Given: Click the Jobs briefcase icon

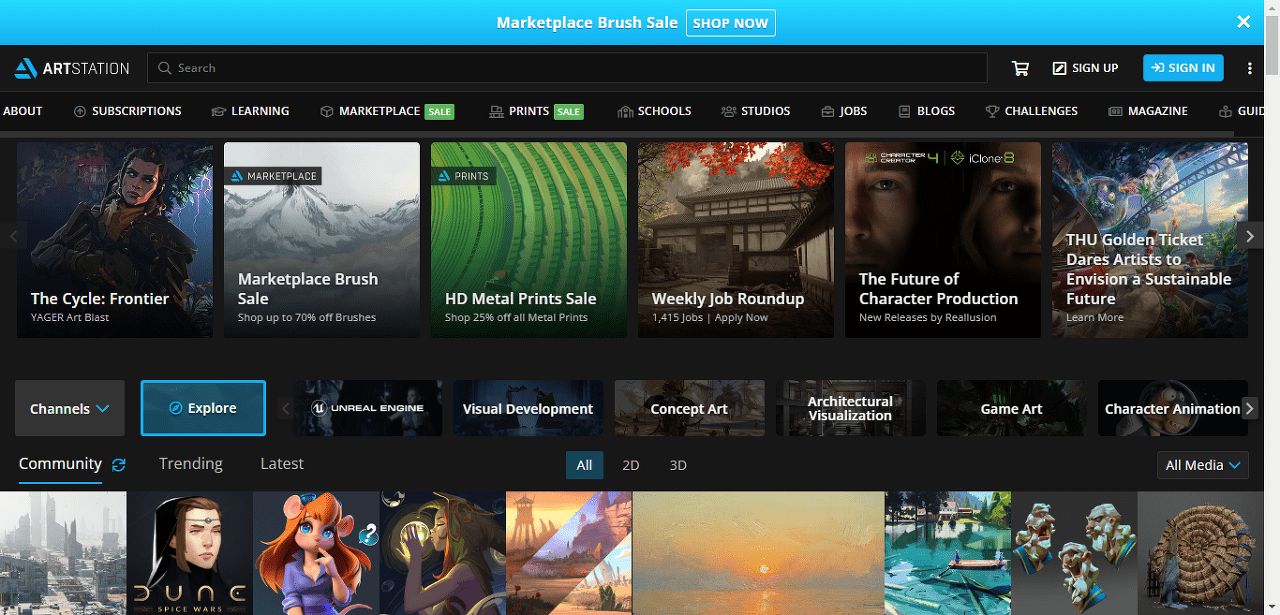Looking at the screenshot, I should click(x=828, y=111).
